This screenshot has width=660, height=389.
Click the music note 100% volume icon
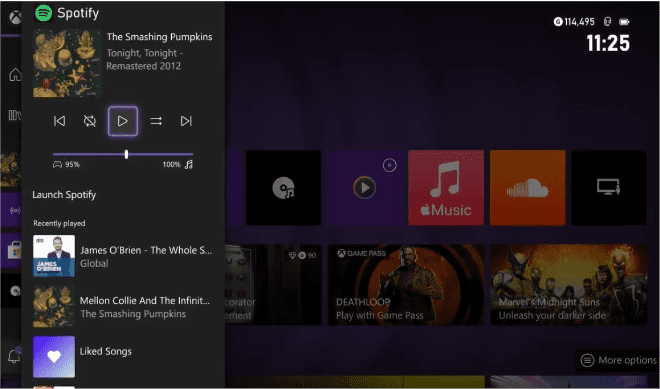[x=189, y=165]
